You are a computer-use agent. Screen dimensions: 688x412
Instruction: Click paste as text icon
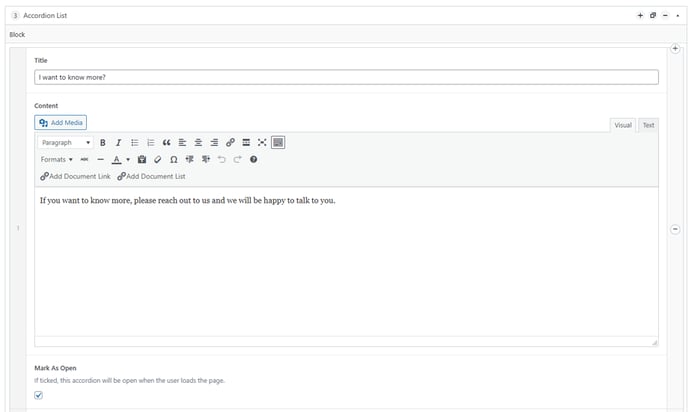pos(142,159)
